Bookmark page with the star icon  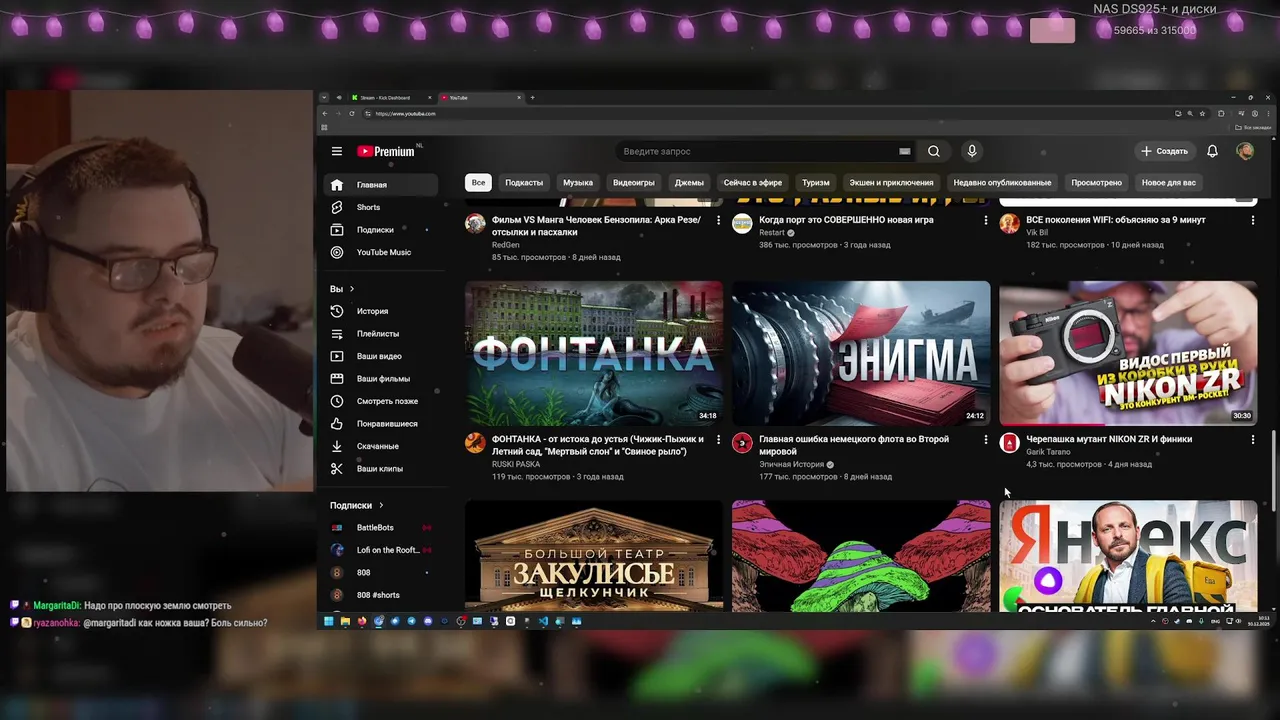click(1202, 113)
